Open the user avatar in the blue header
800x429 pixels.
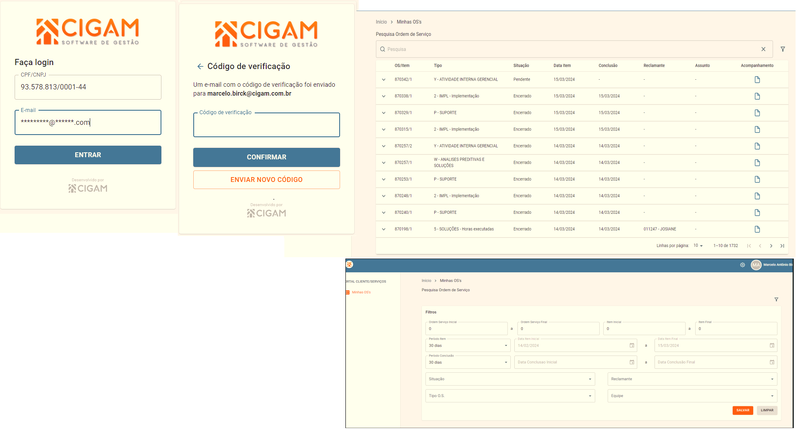pos(756,265)
